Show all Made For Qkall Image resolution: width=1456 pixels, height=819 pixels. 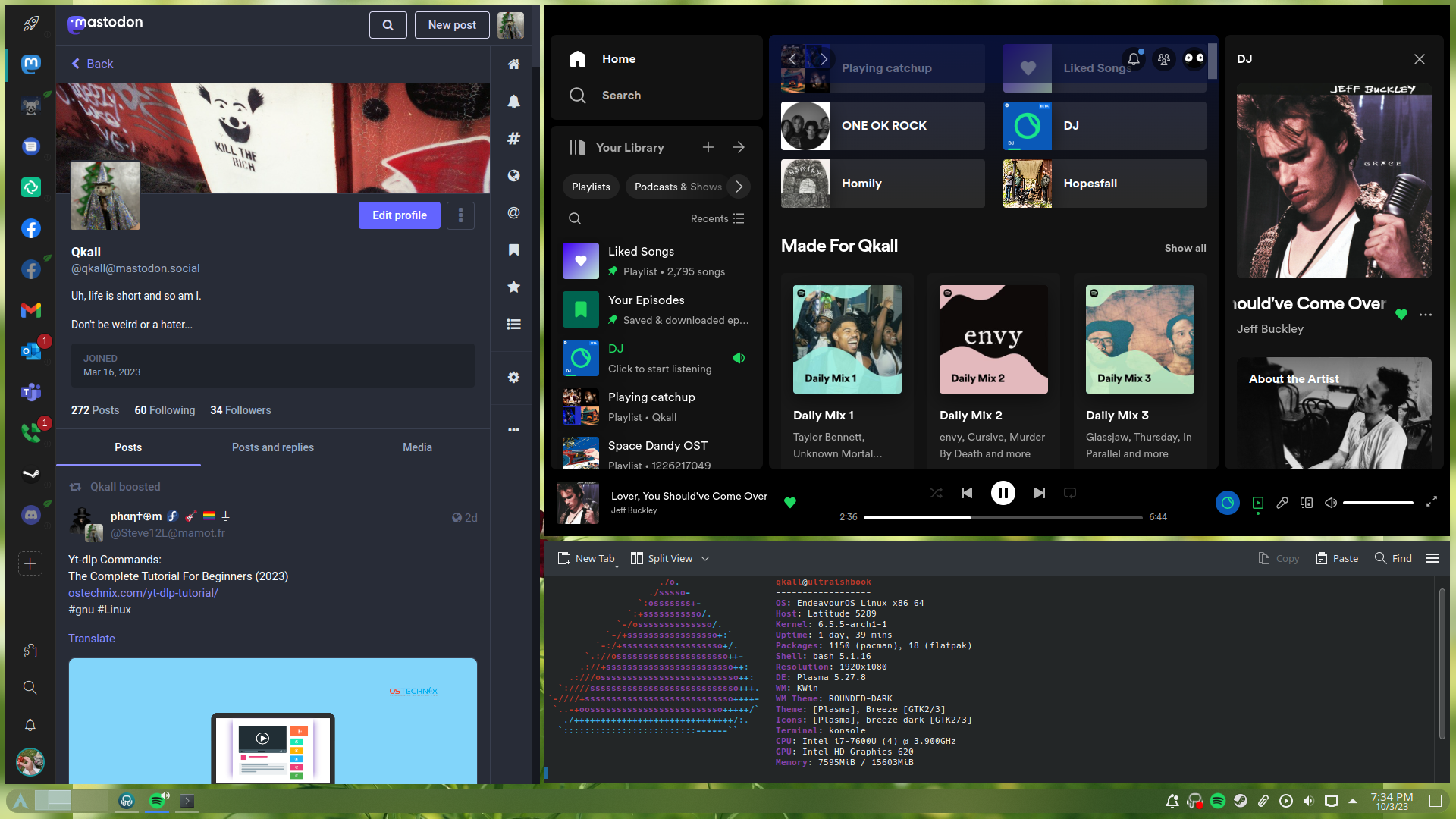[1185, 249]
